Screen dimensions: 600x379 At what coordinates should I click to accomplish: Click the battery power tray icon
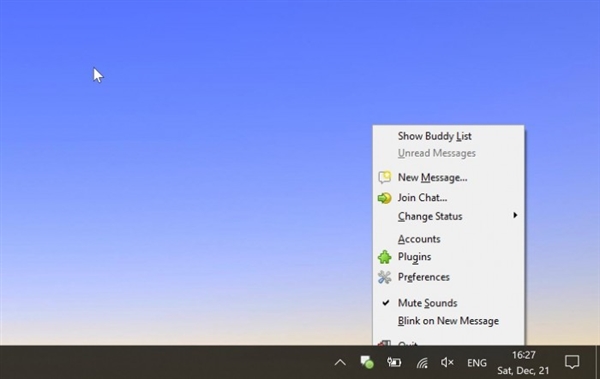click(394, 362)
